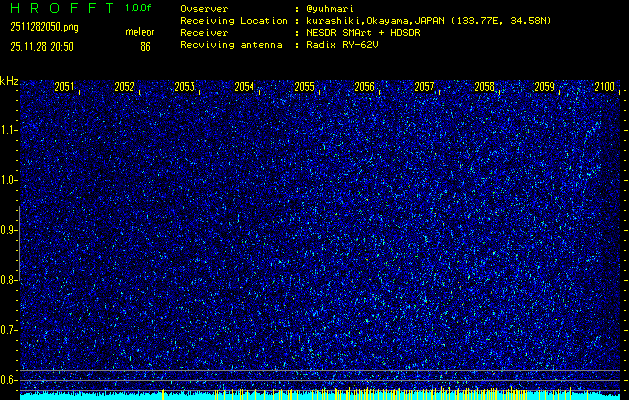This screenshot has height=400, width=629.
Task: Click the 2057 time marker
Action: pyautogui.click(x=424, y=87)
